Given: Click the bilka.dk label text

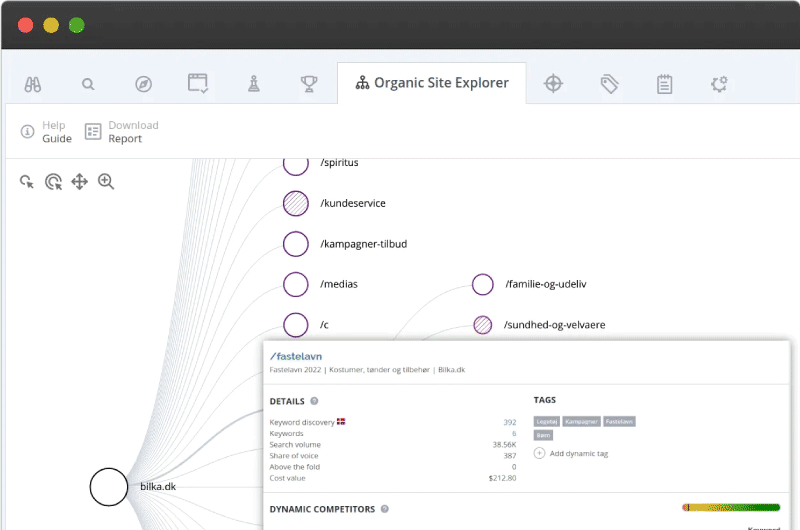Looking at the screenshot, I should click(158, 487).
